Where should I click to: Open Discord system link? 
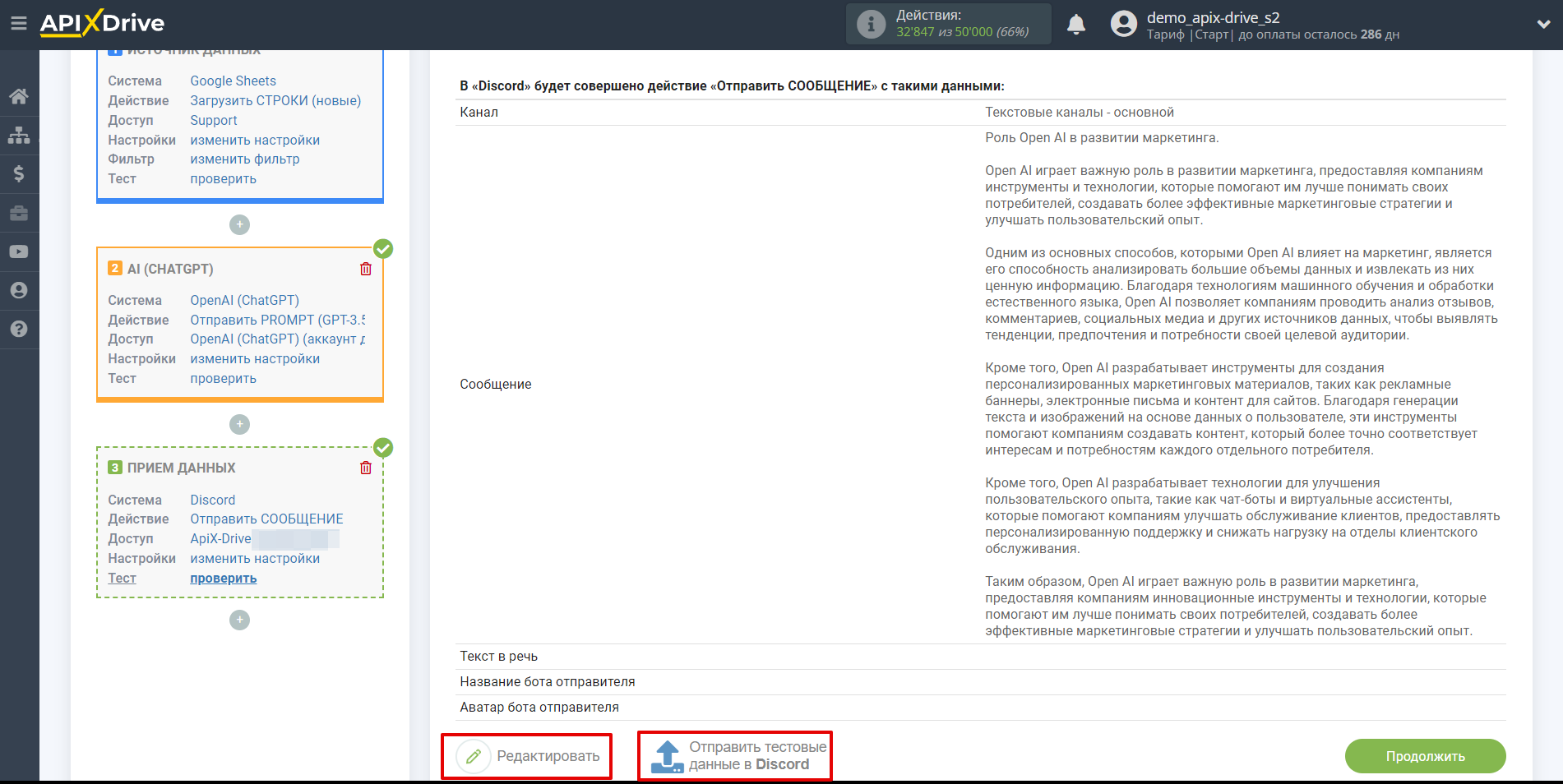(212, 500)
